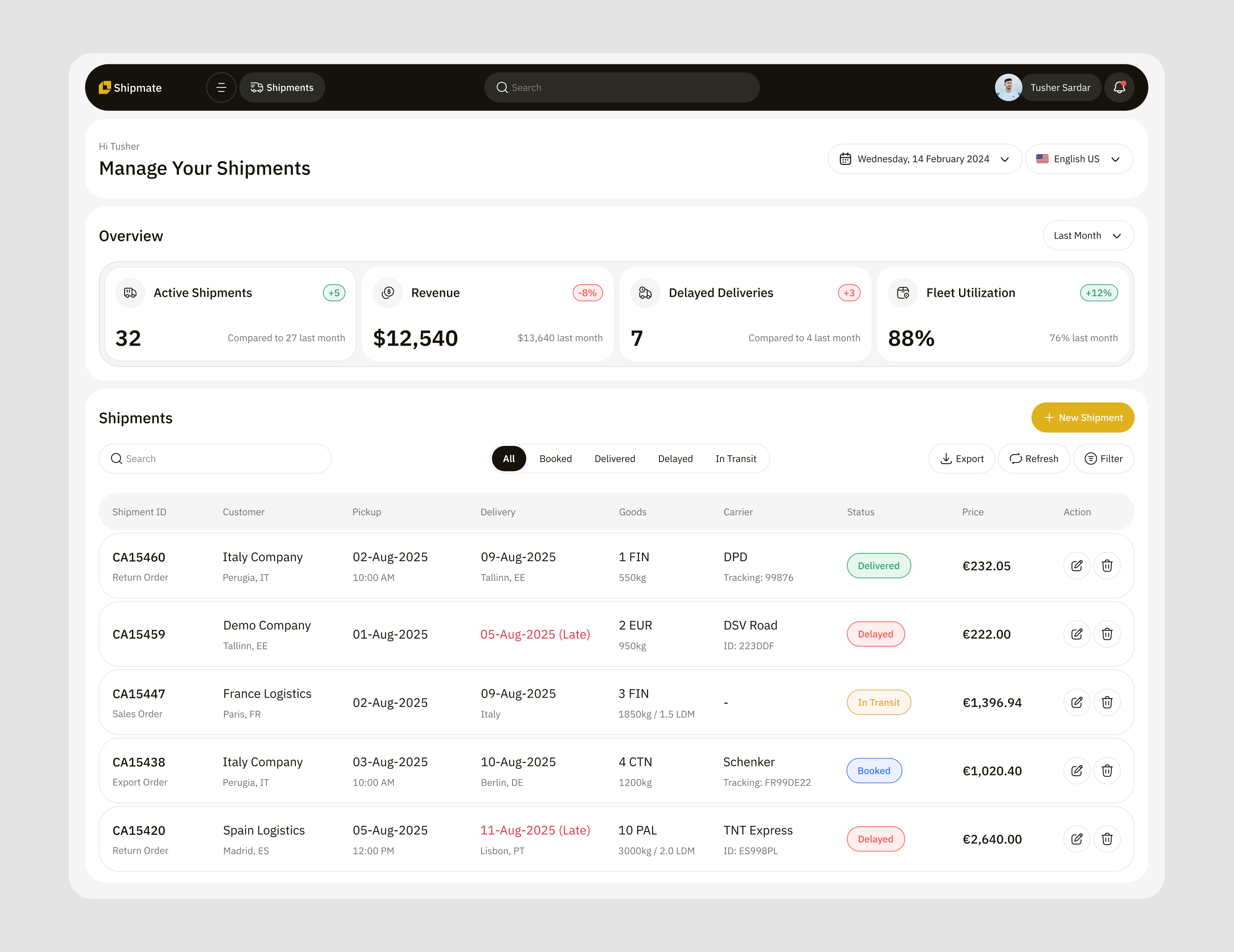Refresh the shipments table
Screen dimensions: 1234x952
tap(1034, 459)
